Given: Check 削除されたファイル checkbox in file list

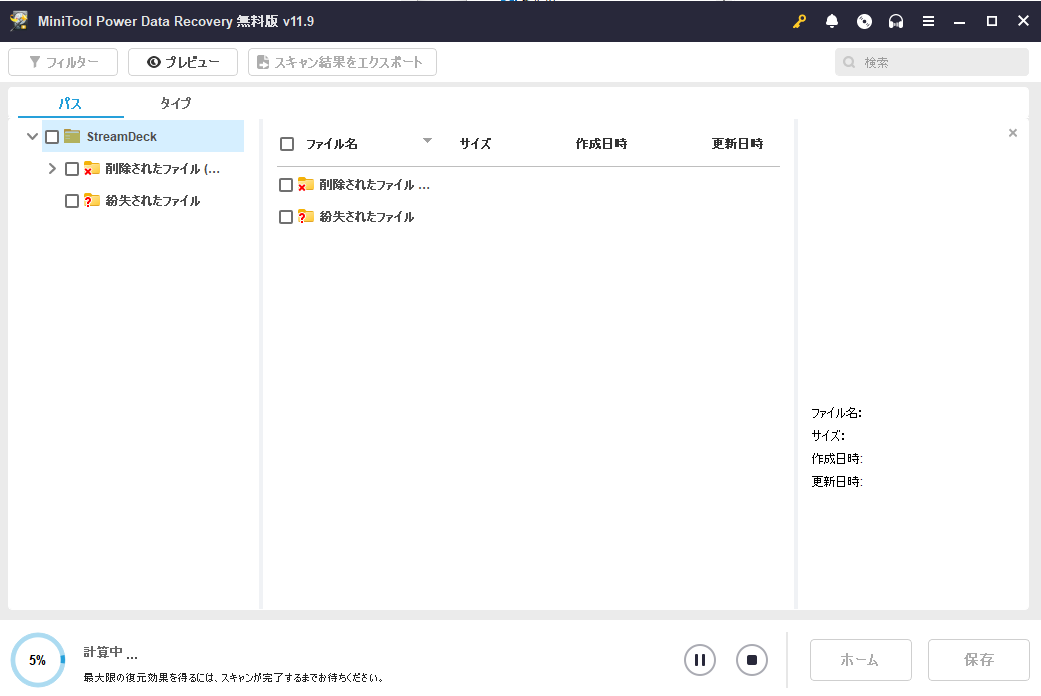Looking at the screenshot, I should (x=285, y=185).
